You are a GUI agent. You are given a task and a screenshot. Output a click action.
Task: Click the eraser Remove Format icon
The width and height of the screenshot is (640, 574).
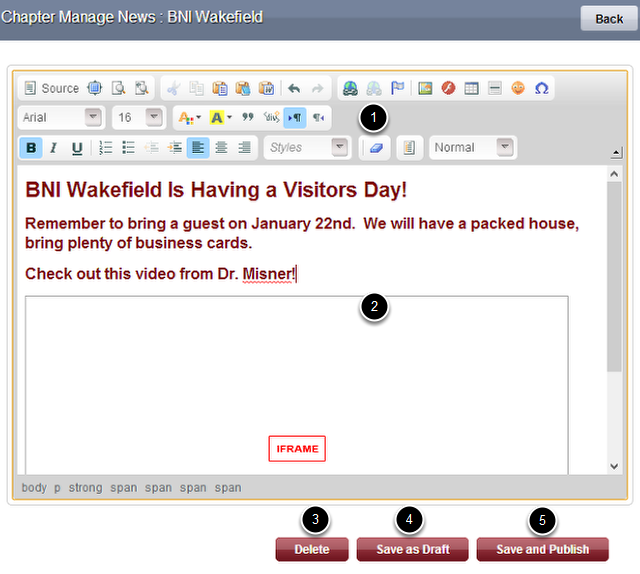pyautogui.click(x=376, y=148)
